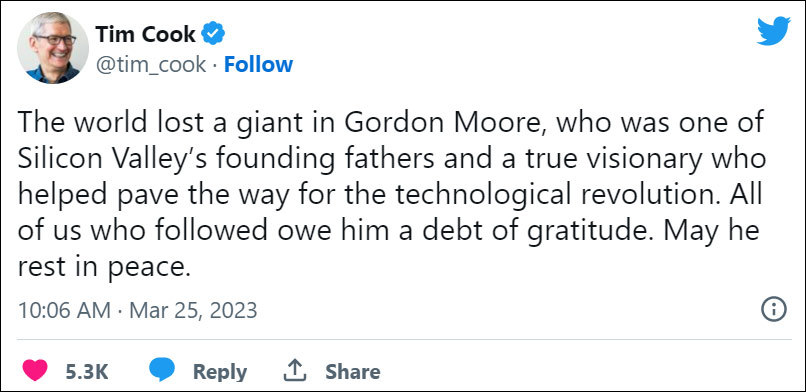
Task: Open Tim Cook's profile photo
Action: [53, 47]
